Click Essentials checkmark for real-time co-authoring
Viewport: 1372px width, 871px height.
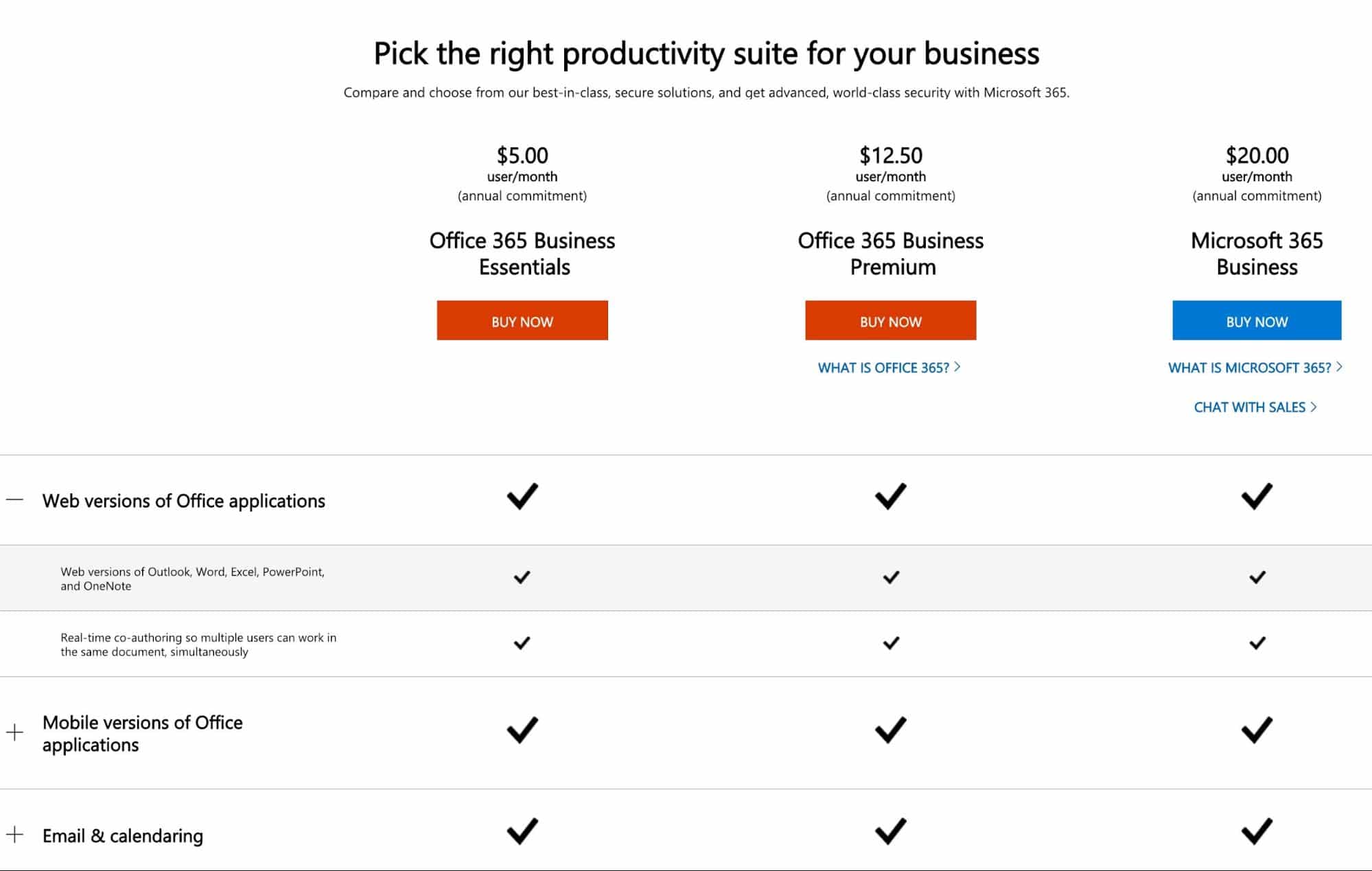coord(522,643)
